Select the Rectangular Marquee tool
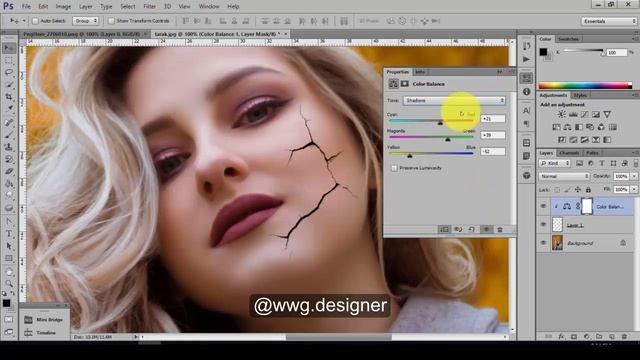Image resolution: width=640 pixels, height=360 pixels. [9, 60]
